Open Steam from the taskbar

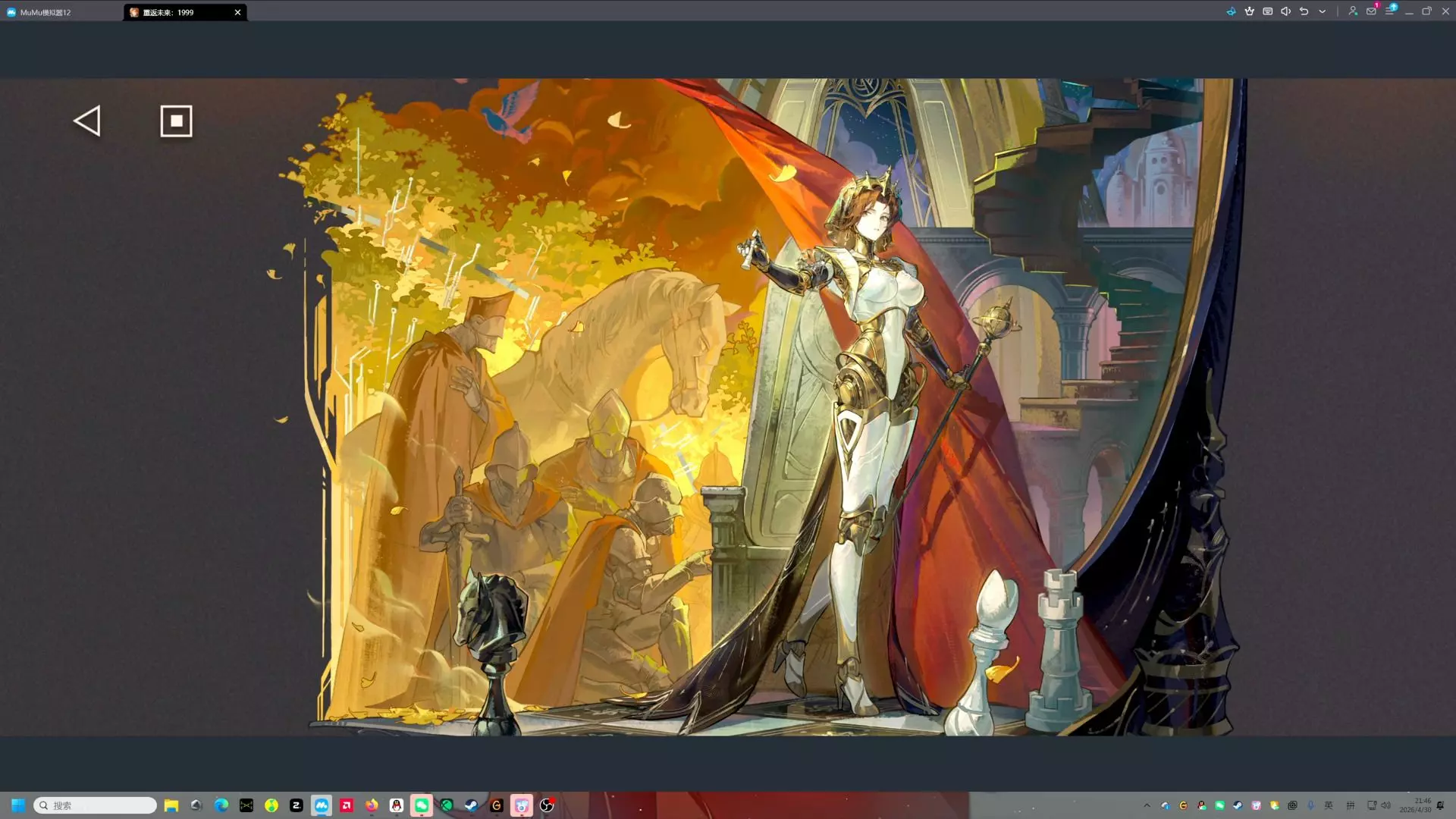click(x=472, y=805)
